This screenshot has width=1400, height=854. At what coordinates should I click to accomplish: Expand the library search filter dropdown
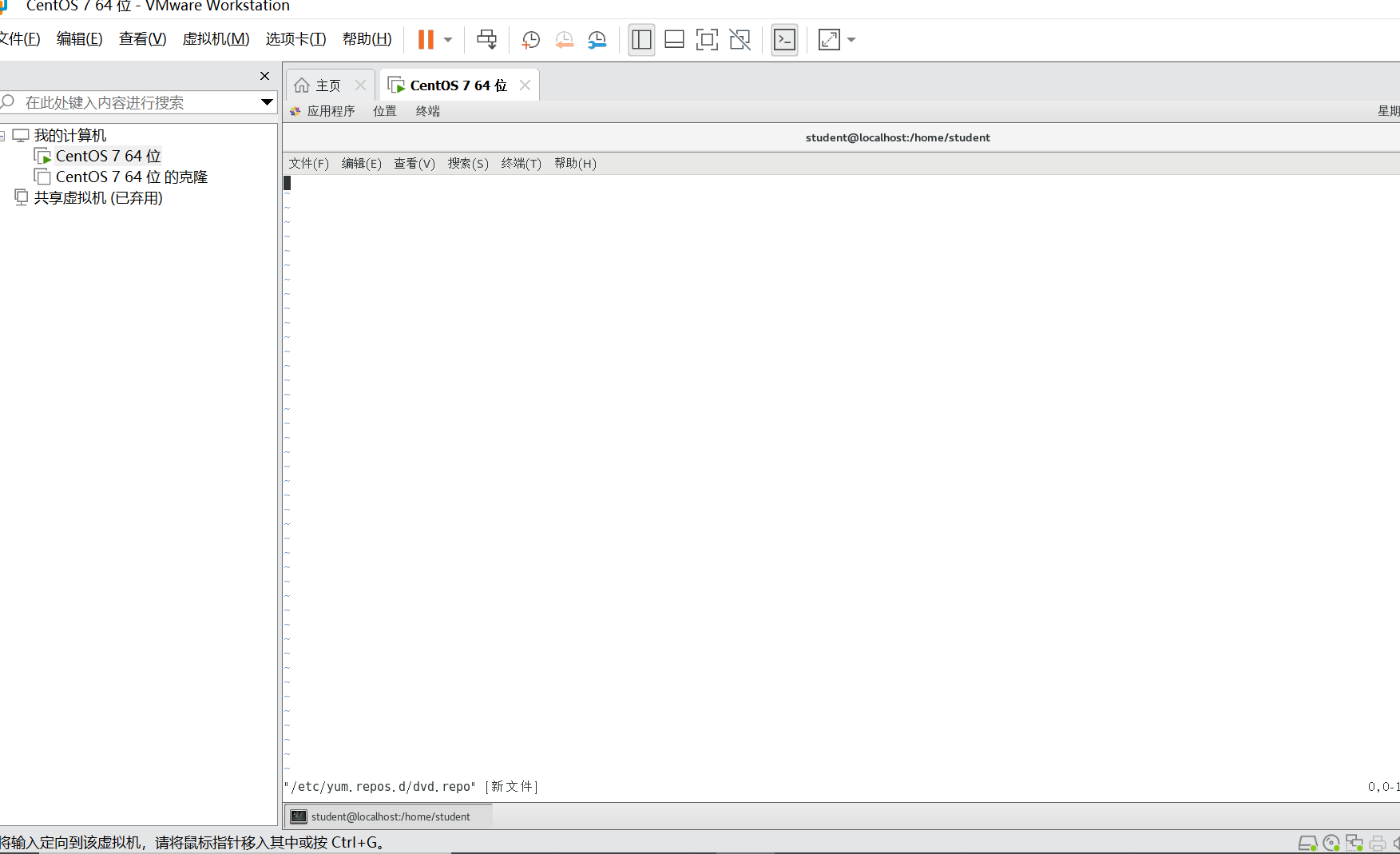point(267,102)
